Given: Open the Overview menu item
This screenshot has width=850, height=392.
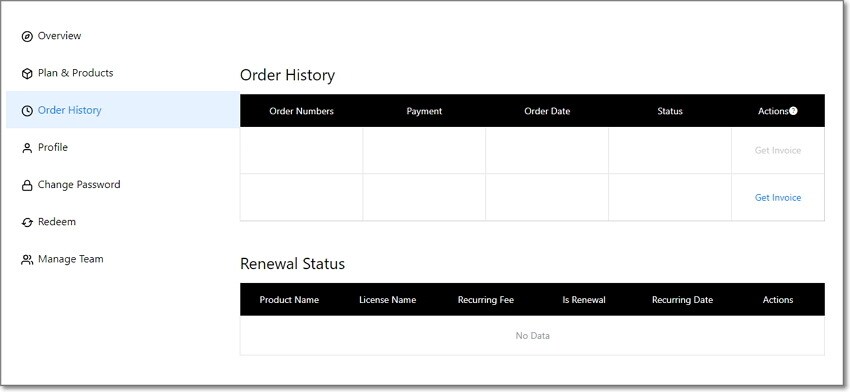Looking at the screenshot, I should [x=59, y=36].
